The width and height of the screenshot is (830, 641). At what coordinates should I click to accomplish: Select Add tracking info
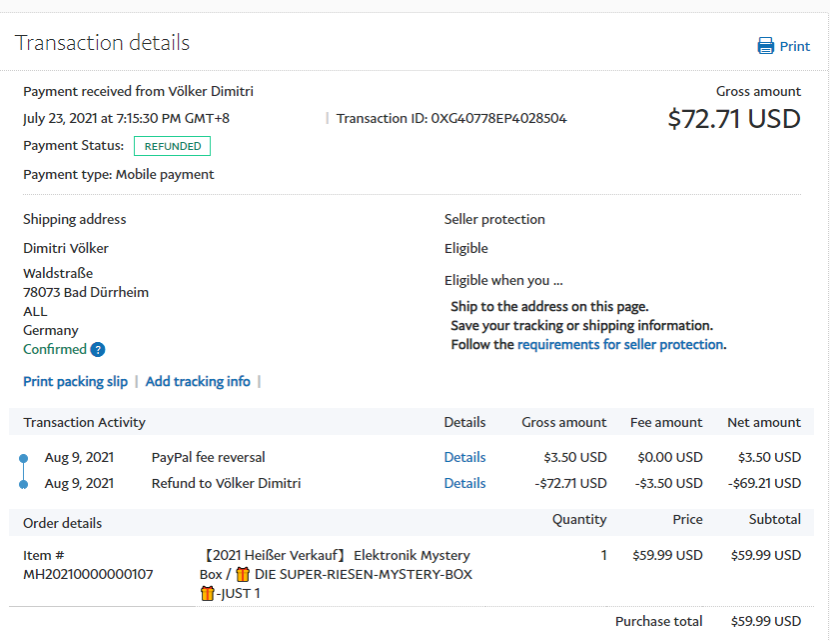(198, 381)
